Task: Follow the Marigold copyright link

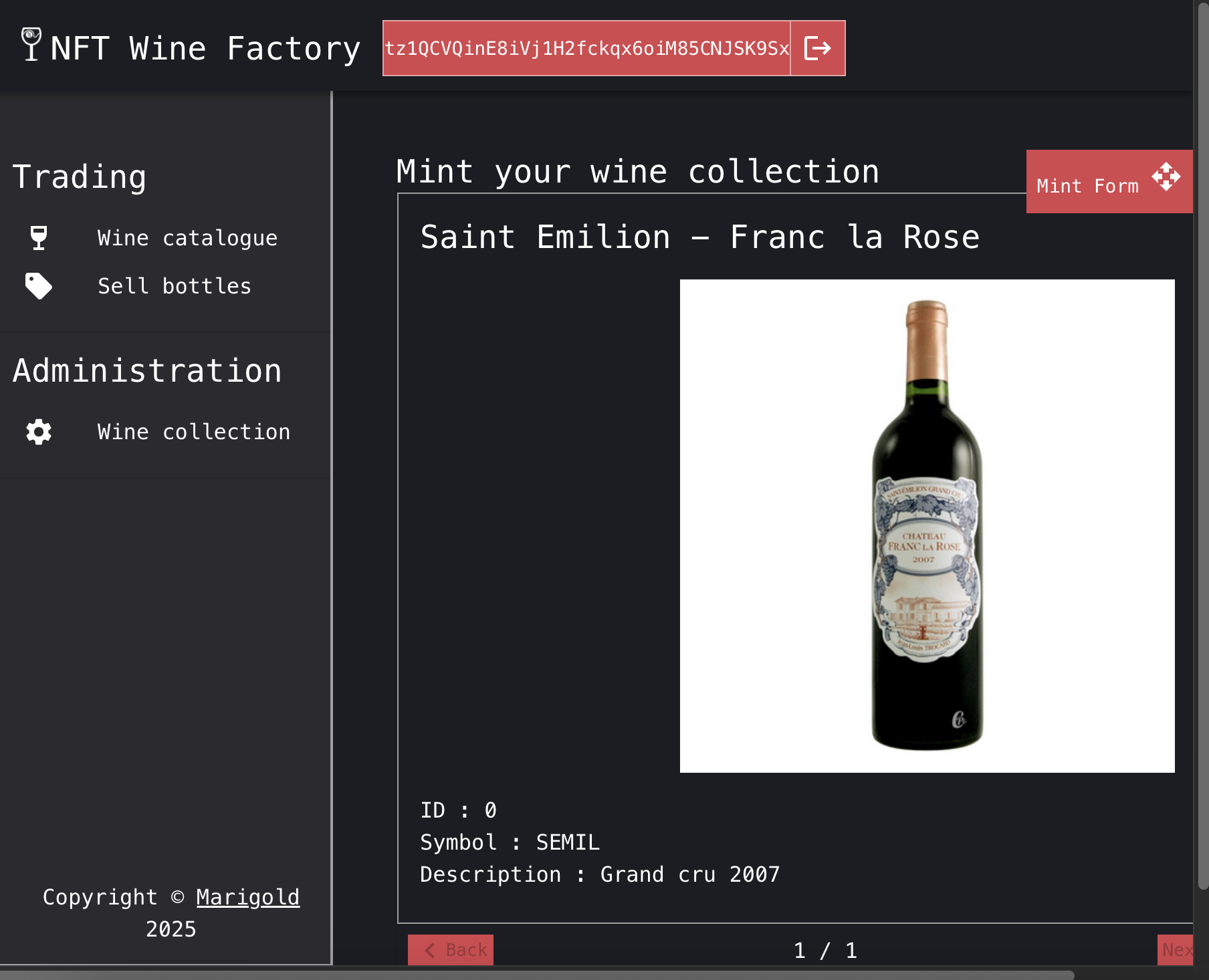Action: (x=248, y=896)
